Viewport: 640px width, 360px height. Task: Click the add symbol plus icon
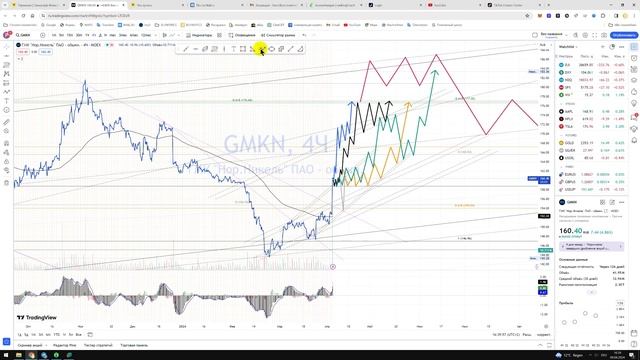coord(42,35)
